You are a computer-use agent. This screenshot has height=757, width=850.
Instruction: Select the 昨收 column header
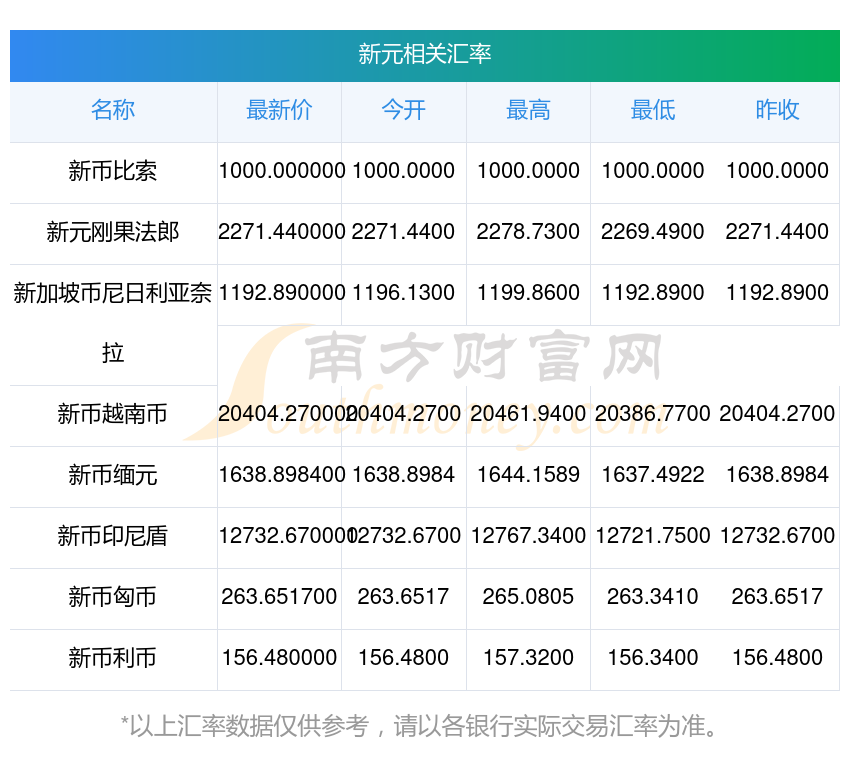coord(777,110)
